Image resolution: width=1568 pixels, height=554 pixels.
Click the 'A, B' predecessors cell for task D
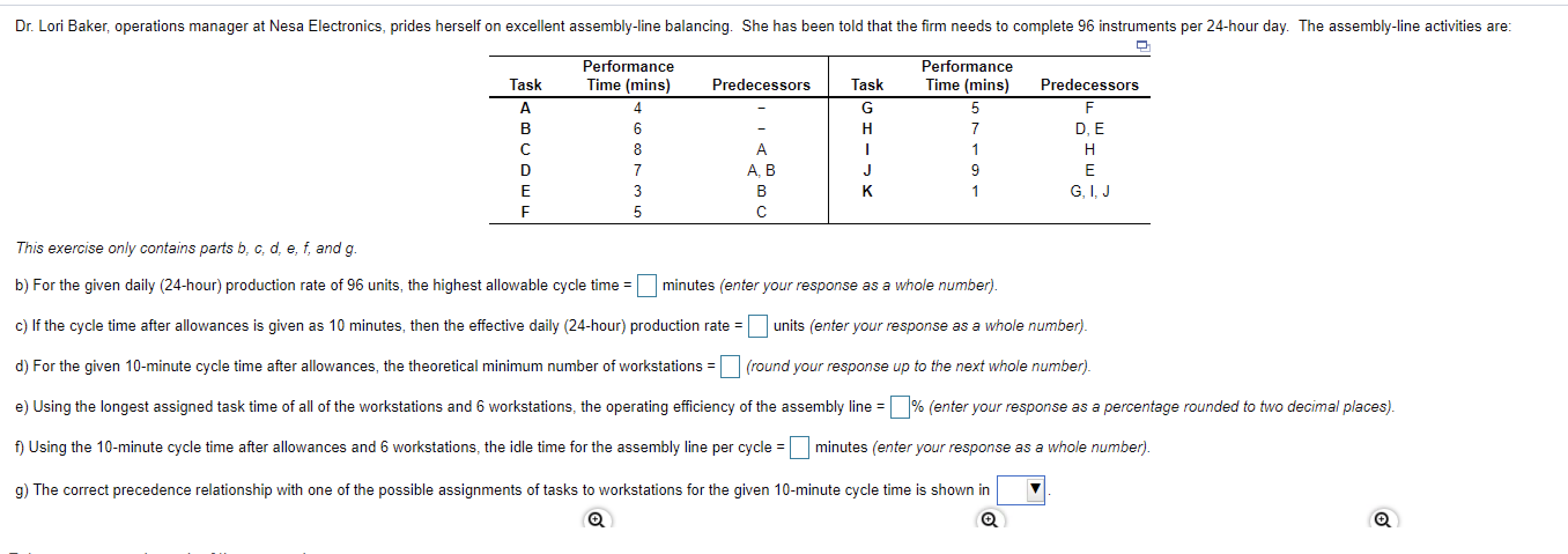[x=761, y=171]
